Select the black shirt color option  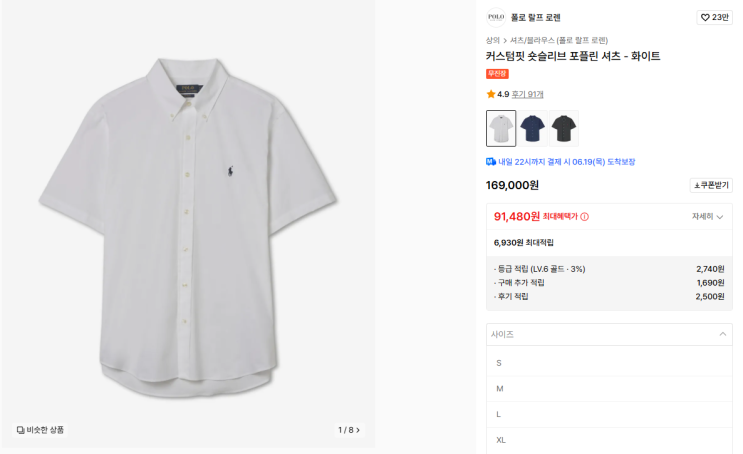pyautogui.click(x=564, y=128)
